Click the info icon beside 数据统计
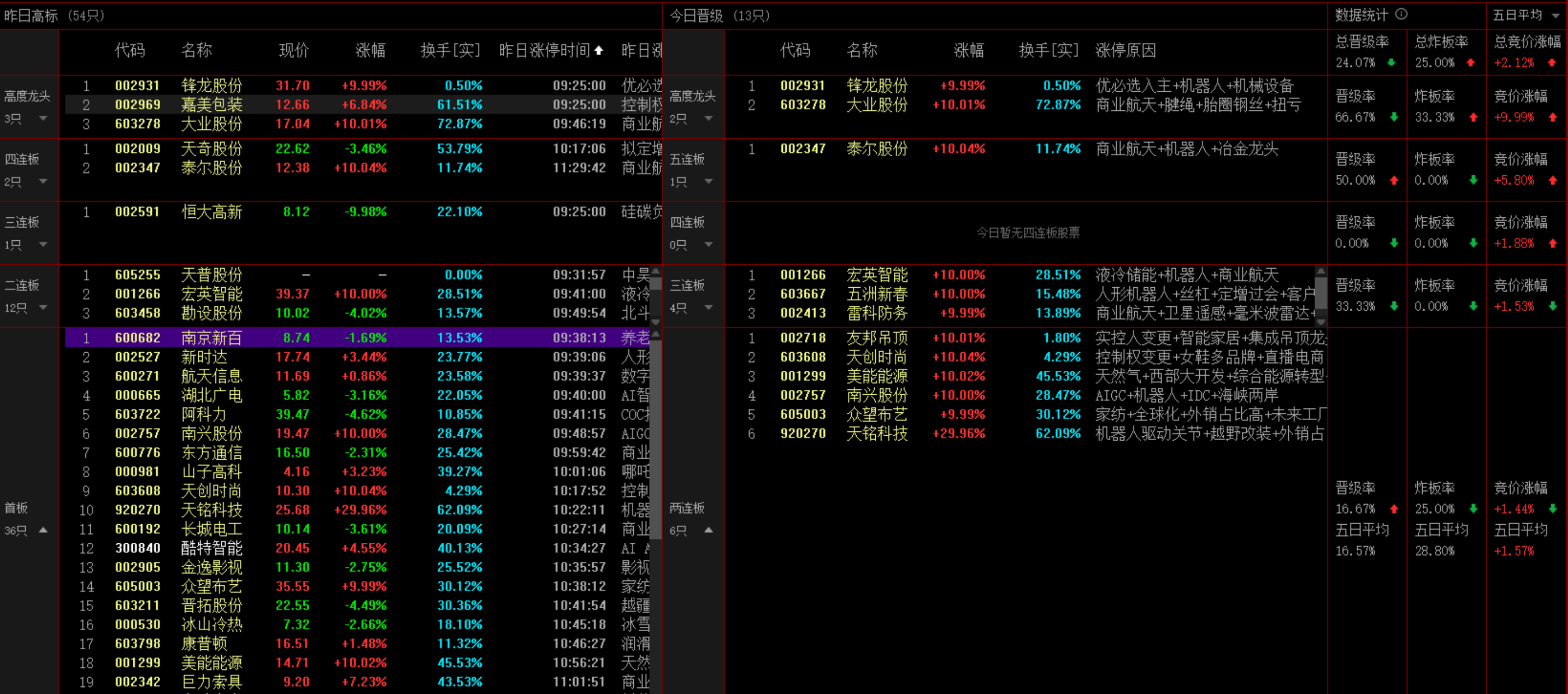 1401,14
